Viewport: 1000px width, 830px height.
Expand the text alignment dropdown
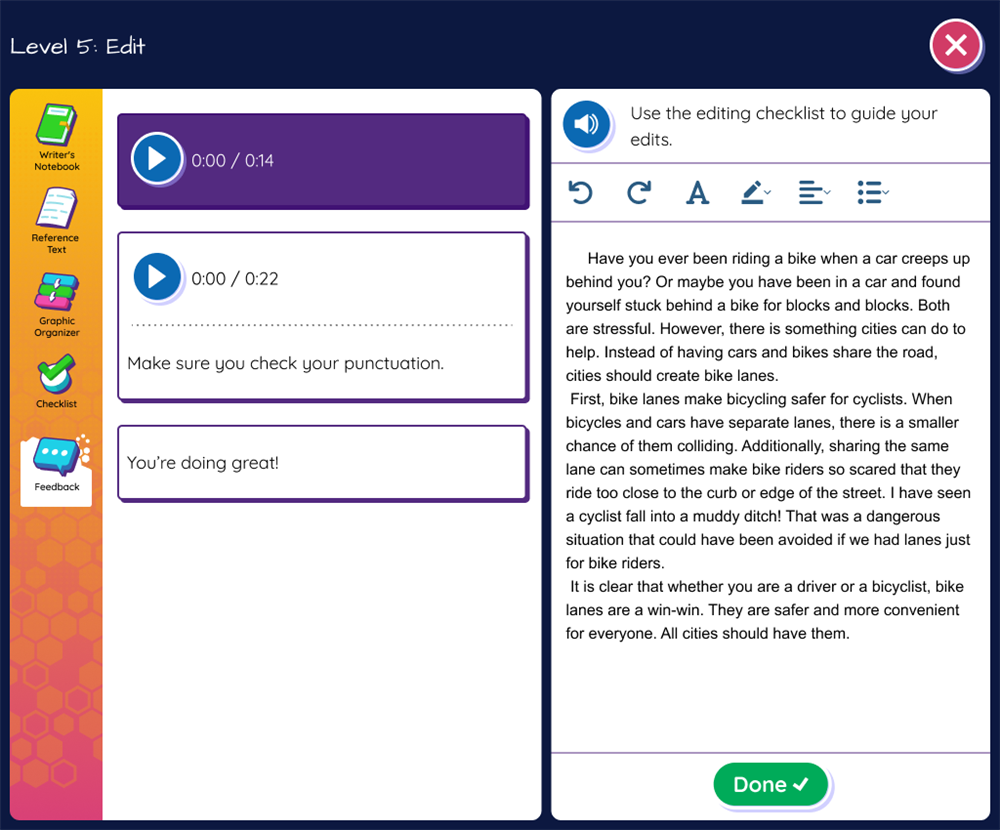[x=814, y=192]
